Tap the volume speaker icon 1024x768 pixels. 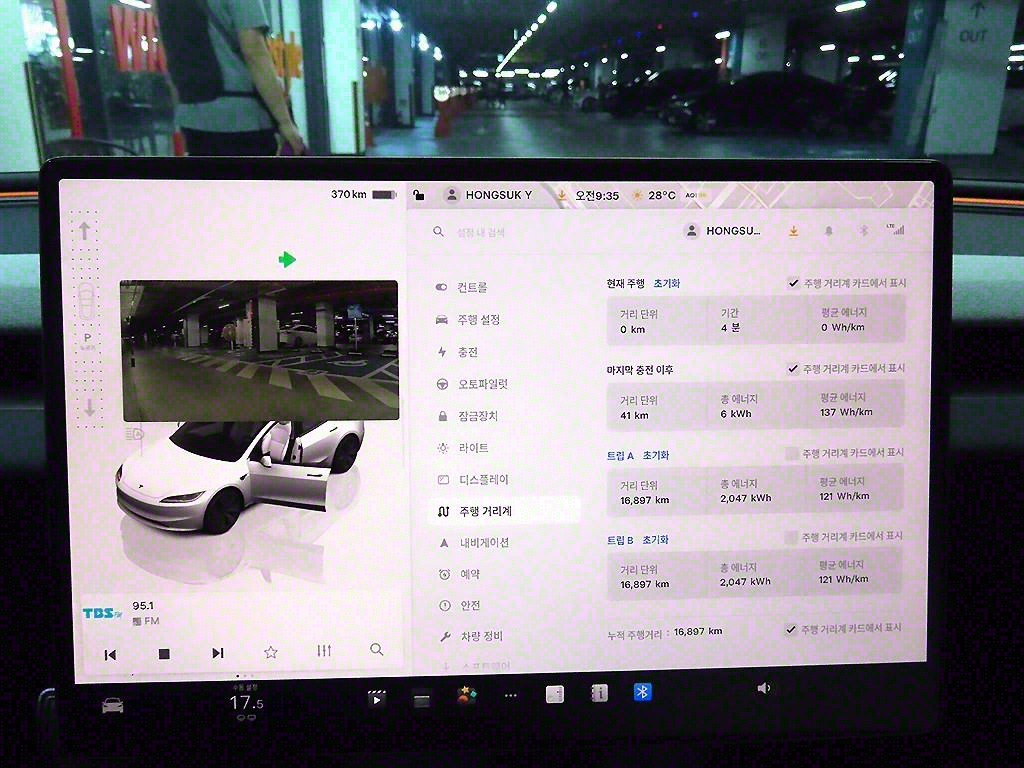[x=763, y=688]
